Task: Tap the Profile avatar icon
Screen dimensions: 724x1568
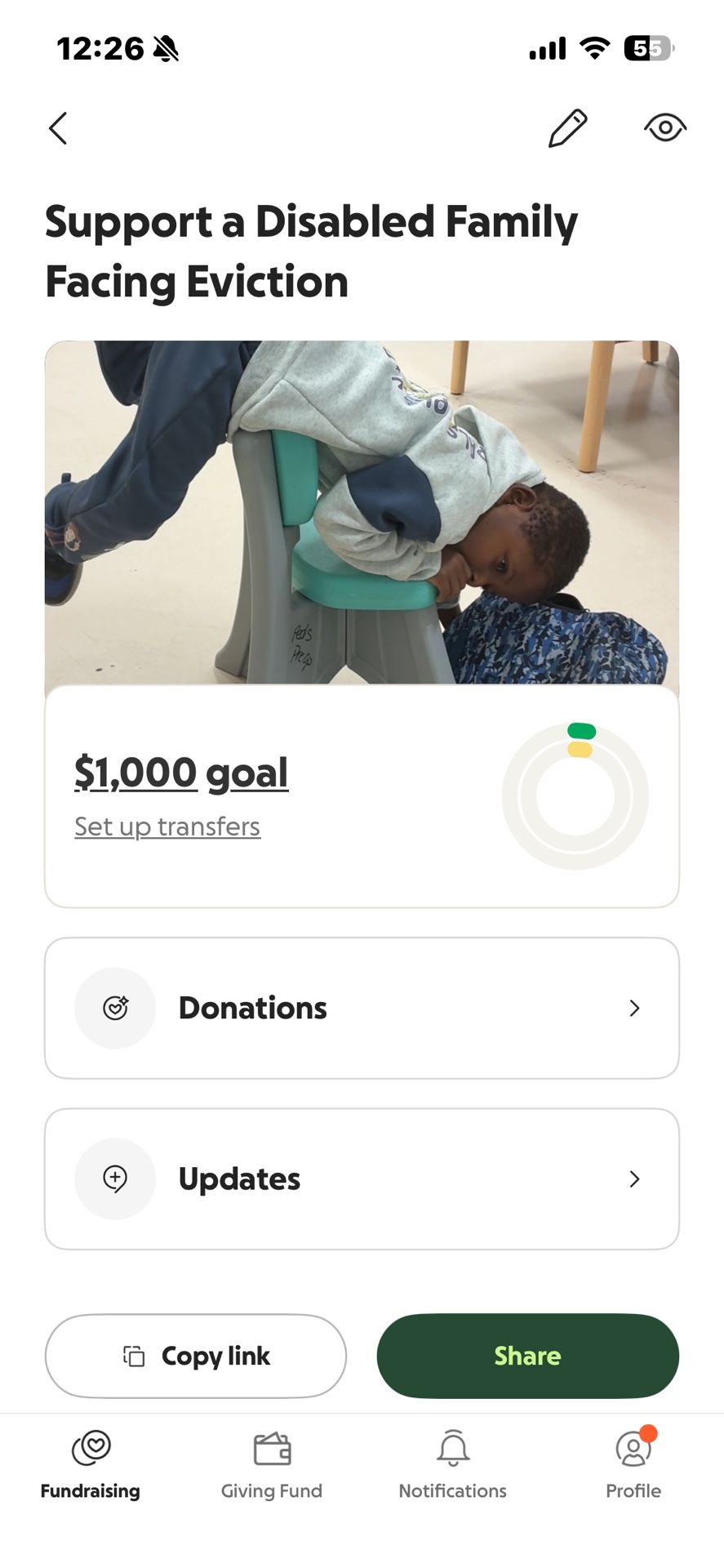Action: click(633, 1450)
